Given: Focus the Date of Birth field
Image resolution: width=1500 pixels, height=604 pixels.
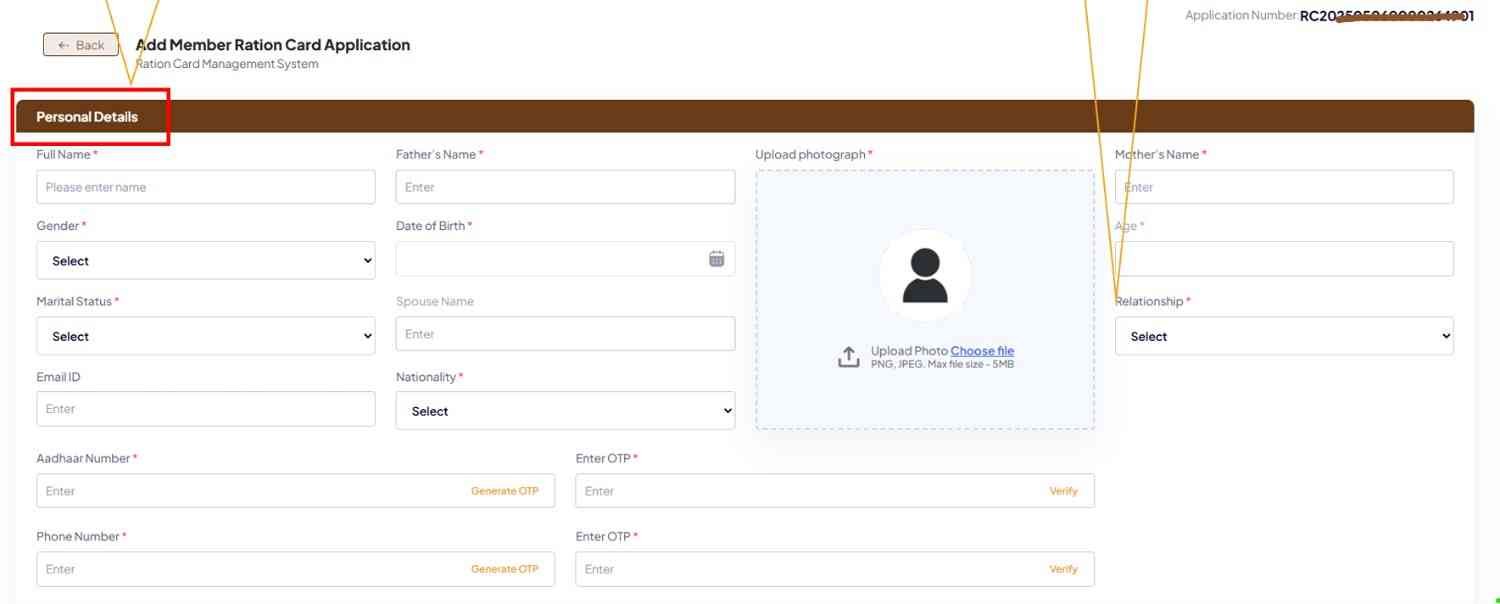Looking at the screenshot, I should point(566,259).
